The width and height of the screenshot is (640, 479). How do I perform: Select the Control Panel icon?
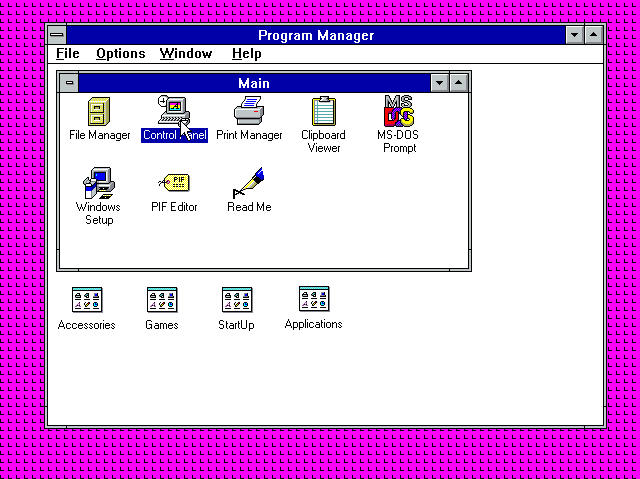[x=174, y=111]
